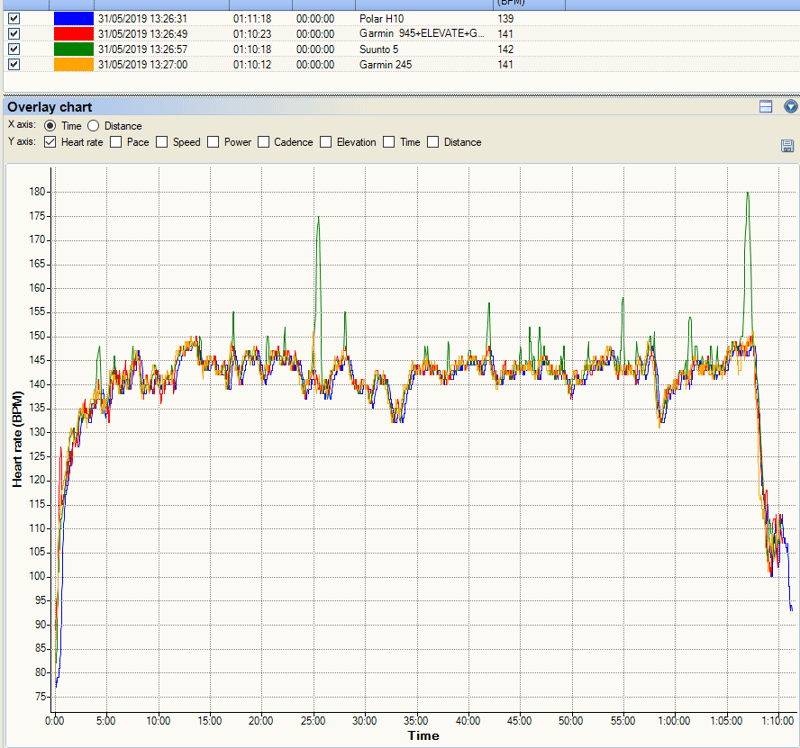800x748 pixels.
Task: Click duration value 01:10:23
Action: coord(252,34)
